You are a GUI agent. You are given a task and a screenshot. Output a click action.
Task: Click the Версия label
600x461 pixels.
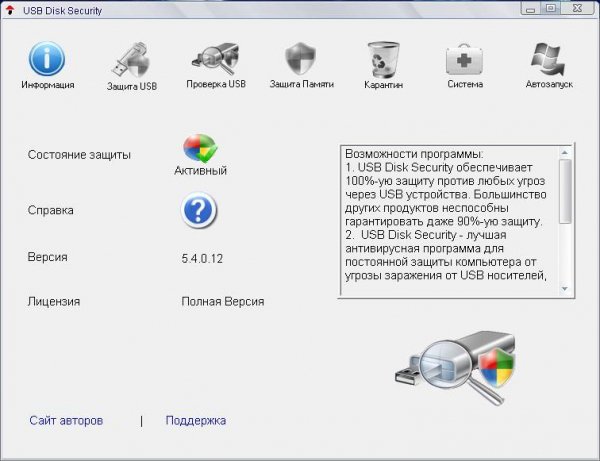point(47,257)
